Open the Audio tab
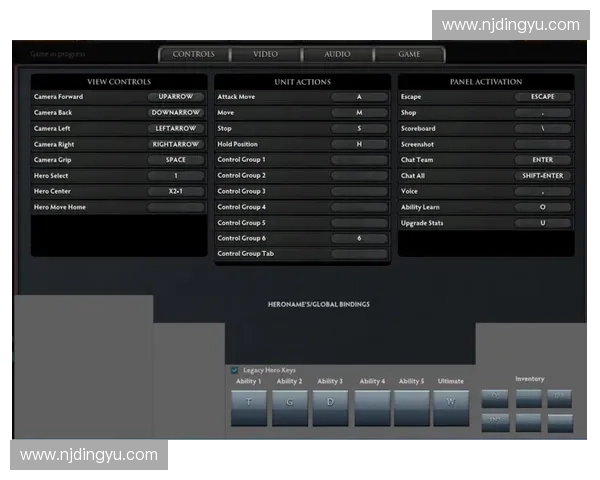 click(x=337, y=54)
